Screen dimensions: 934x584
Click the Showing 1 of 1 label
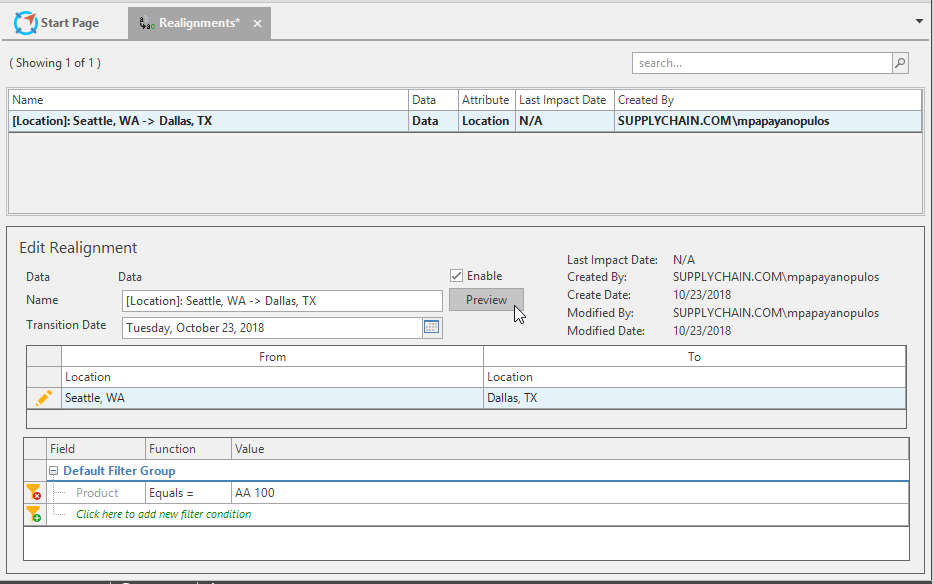coord(55,63)
